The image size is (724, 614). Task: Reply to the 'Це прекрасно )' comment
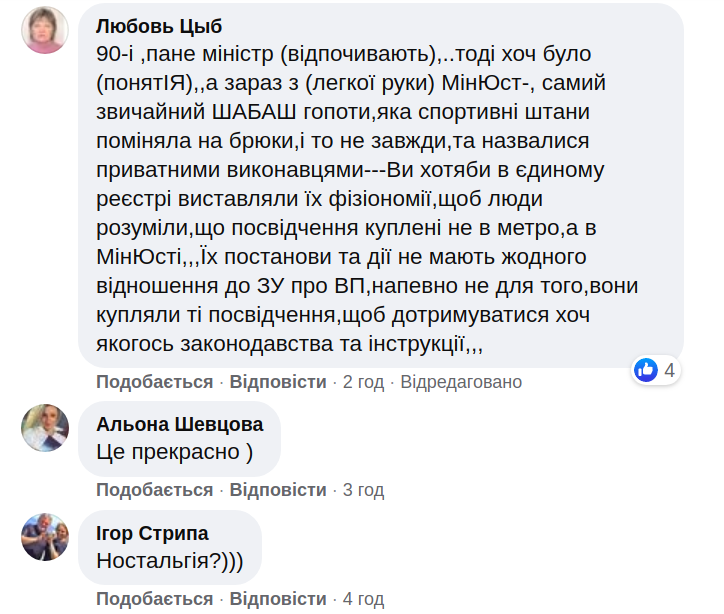point(278,490)
